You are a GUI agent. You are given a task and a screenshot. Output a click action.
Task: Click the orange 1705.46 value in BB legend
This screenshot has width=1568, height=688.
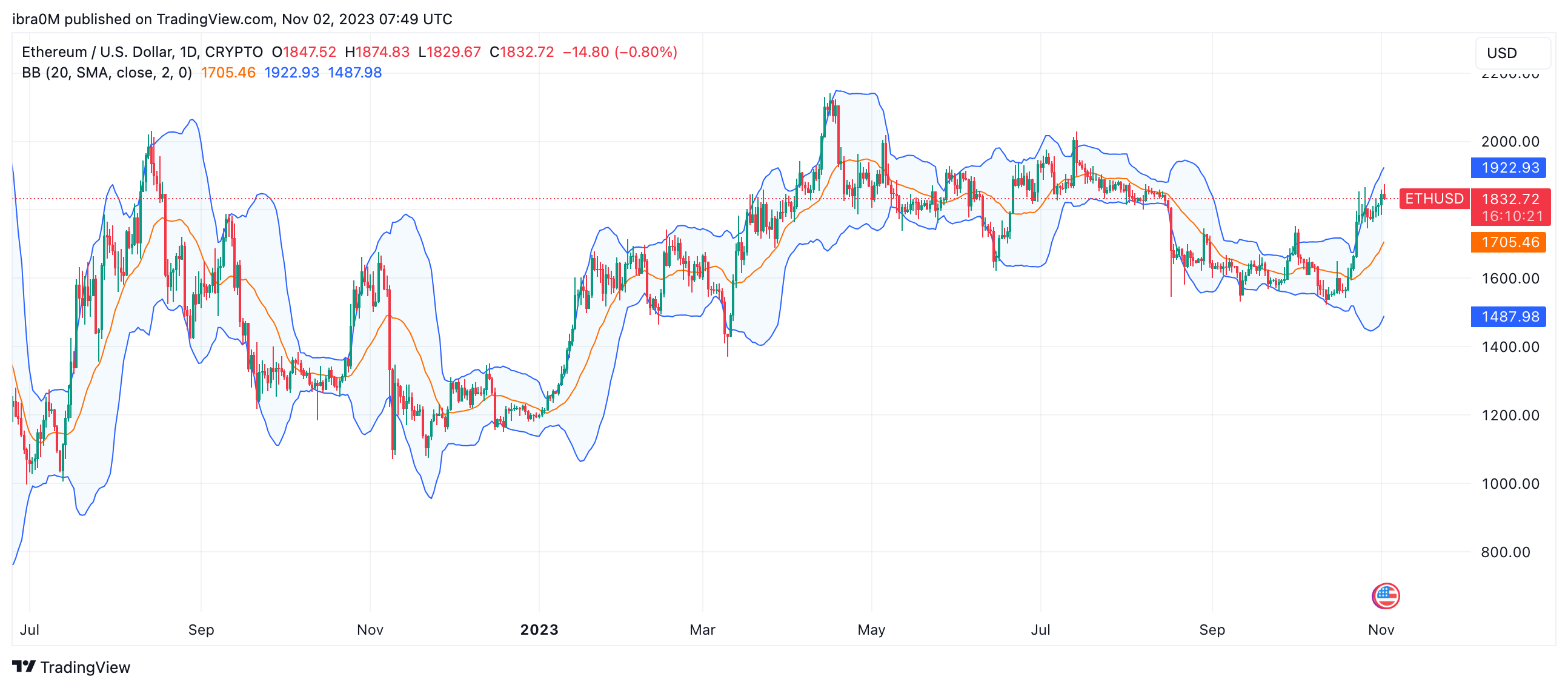(x=228, y=73)
